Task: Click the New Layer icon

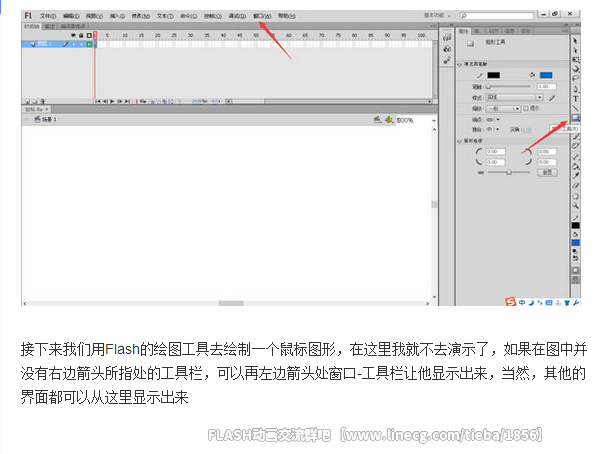Action: [x=28, y=102]
